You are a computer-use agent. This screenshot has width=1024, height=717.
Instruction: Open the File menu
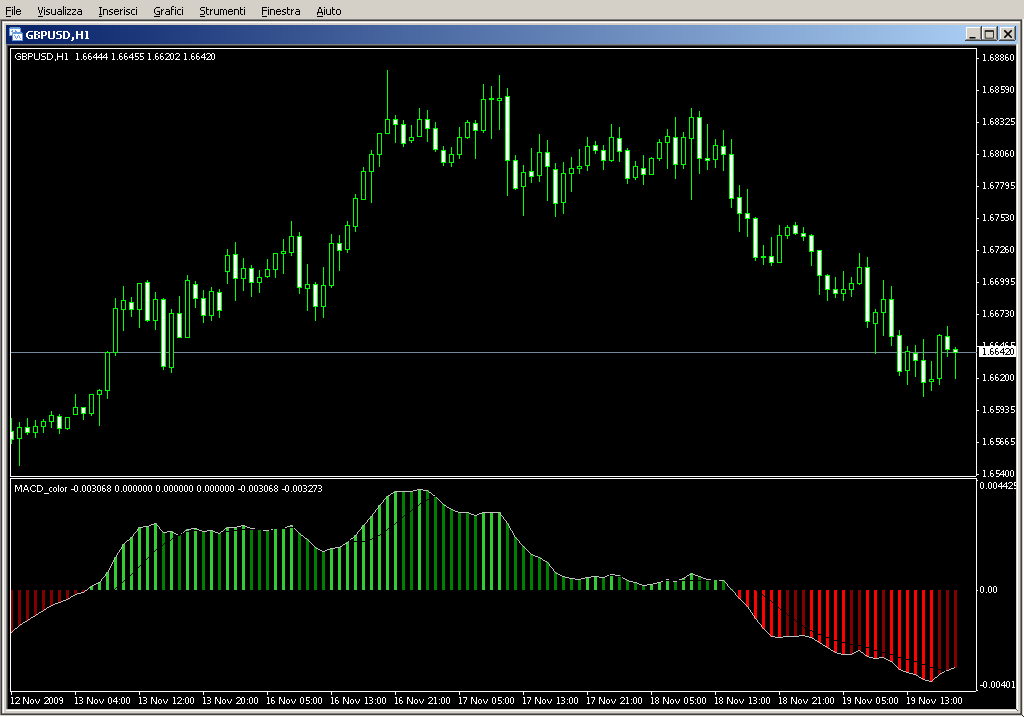click(x=14, y=11)
